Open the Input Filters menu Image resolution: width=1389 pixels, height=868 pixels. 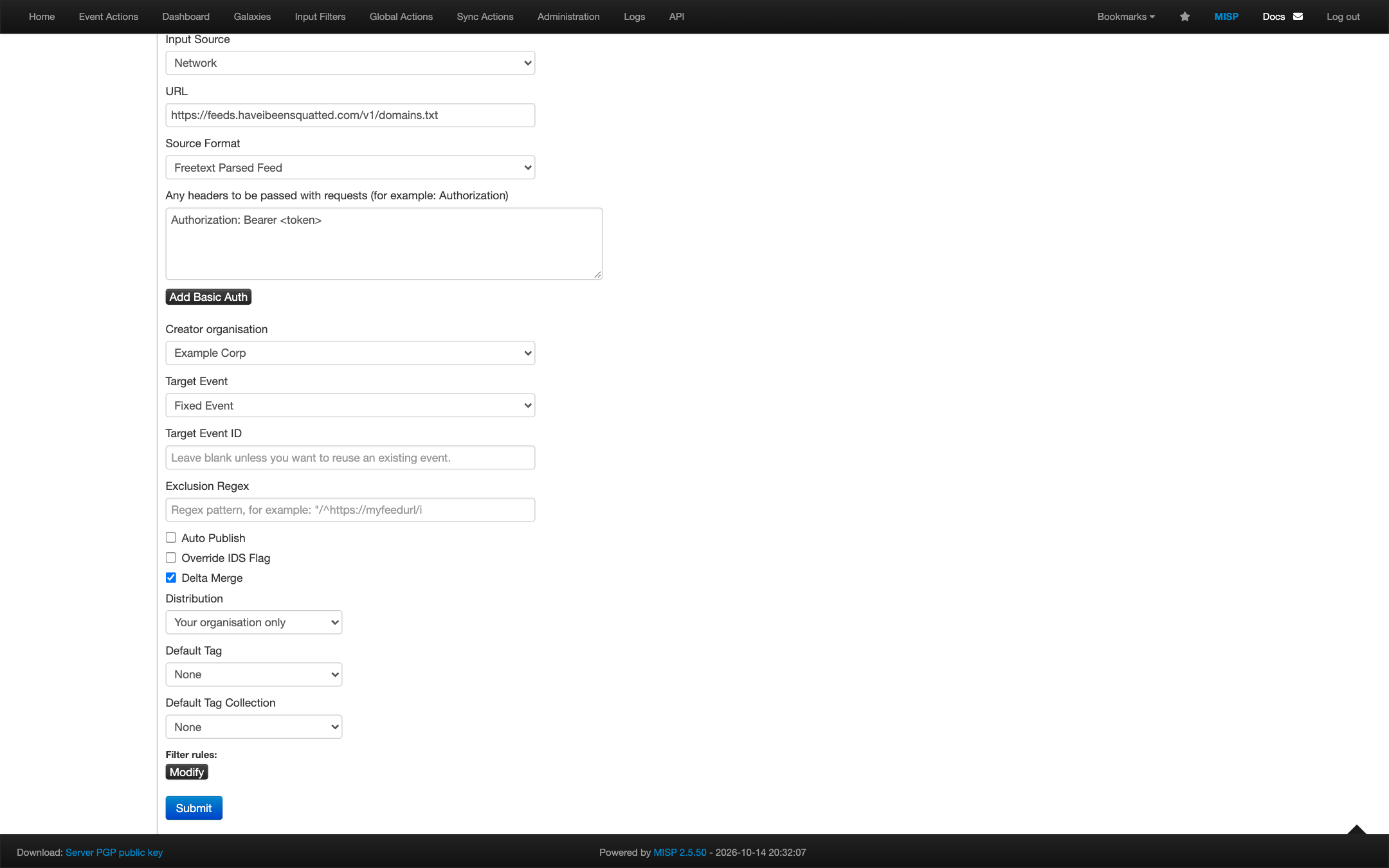tap(320, 17)
